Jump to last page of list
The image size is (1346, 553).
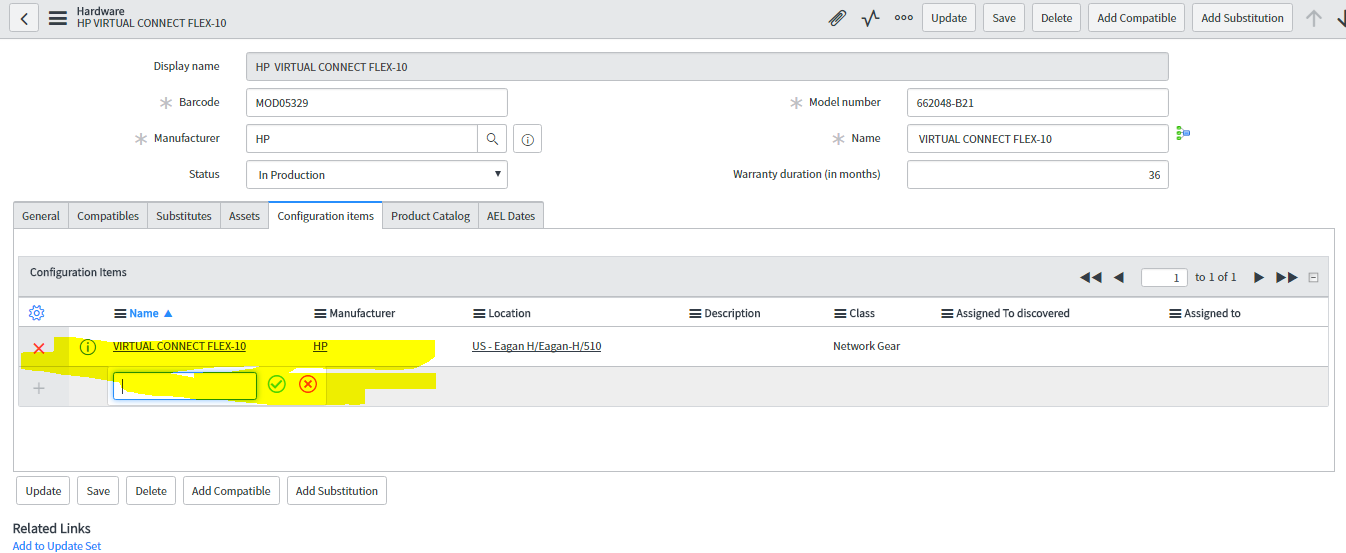tap(1287, 277)
